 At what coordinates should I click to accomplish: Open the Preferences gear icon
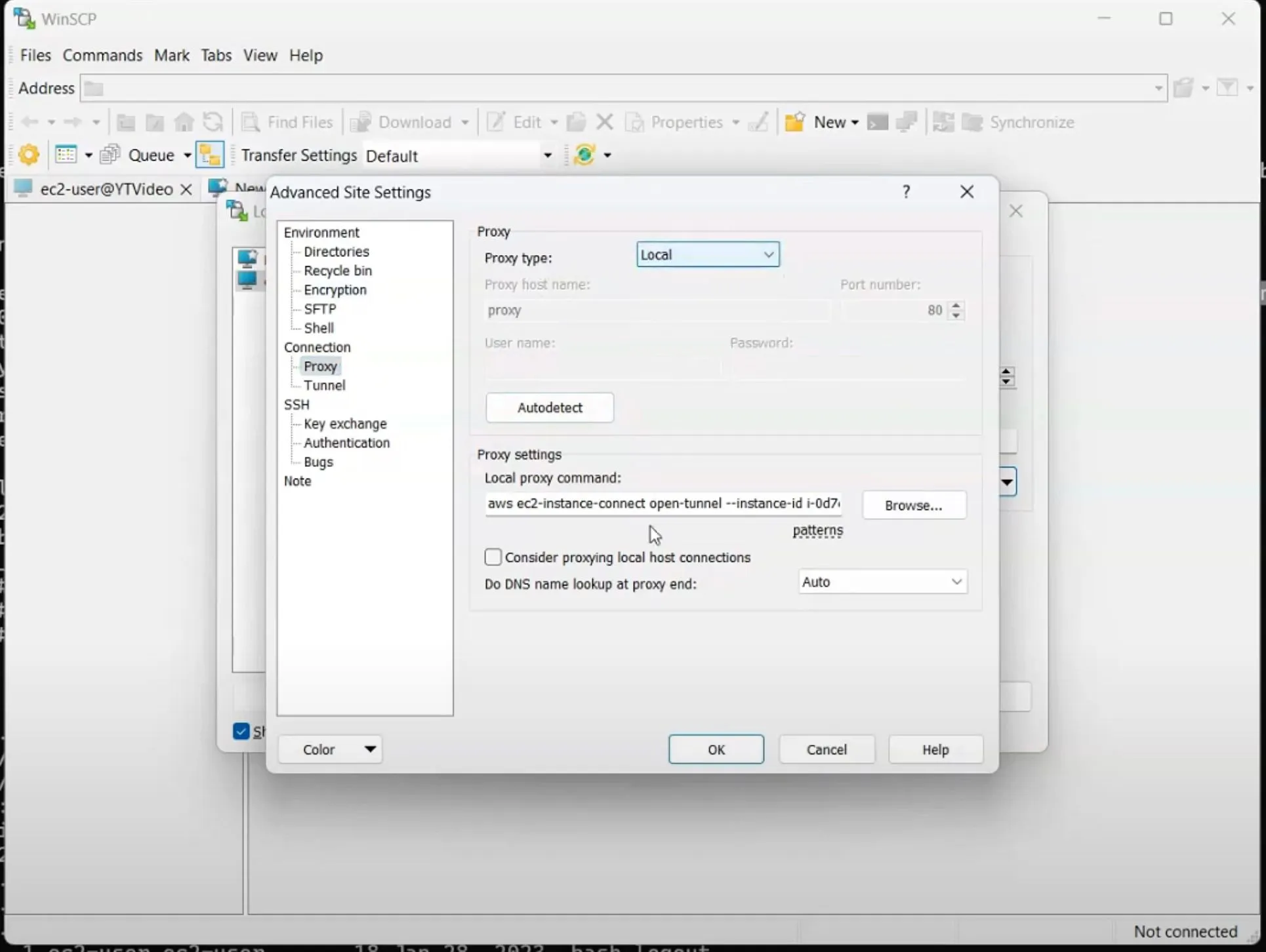29,155
